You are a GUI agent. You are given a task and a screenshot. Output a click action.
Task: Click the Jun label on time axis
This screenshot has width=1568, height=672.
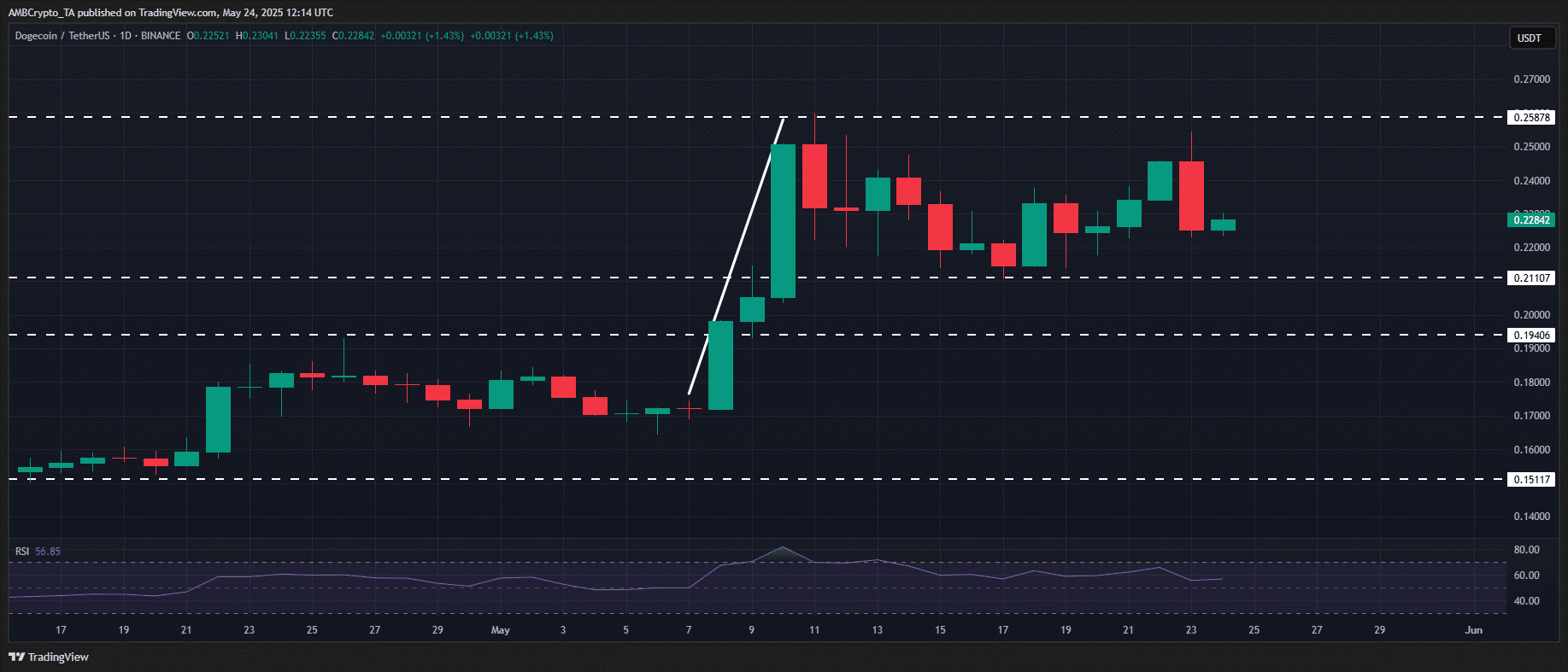pyautogui.click(x=1473, y=630)
